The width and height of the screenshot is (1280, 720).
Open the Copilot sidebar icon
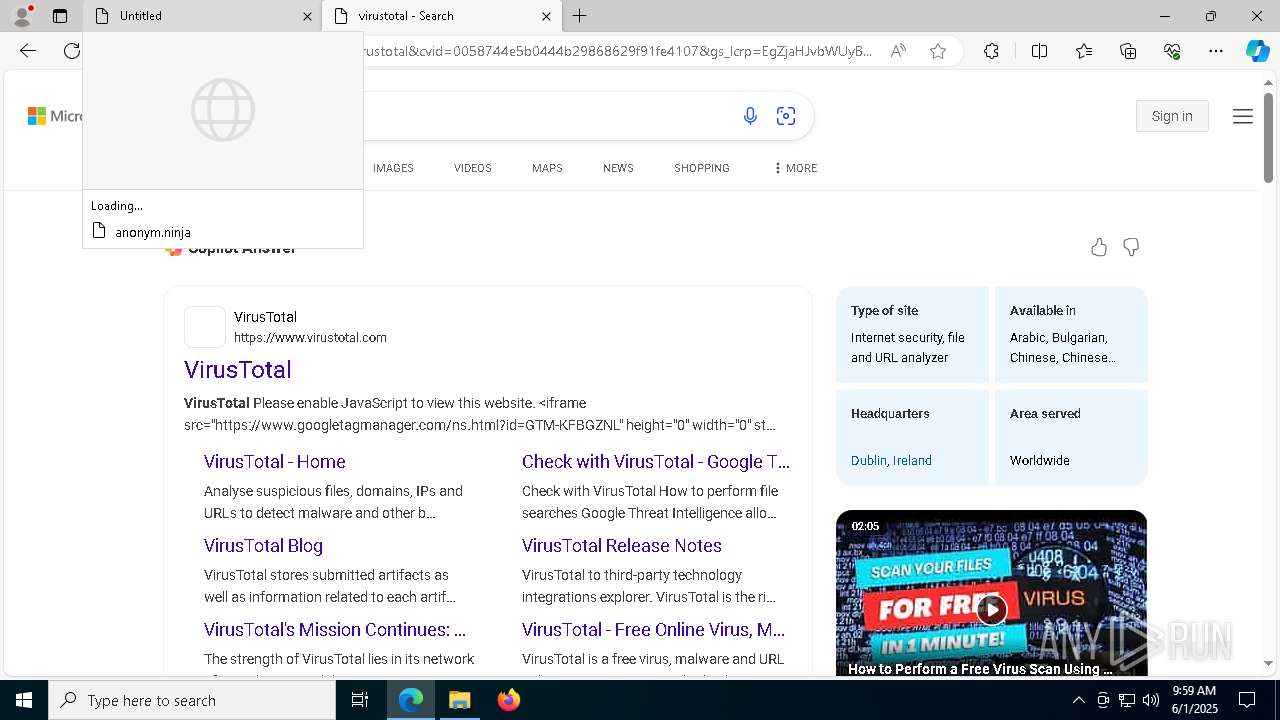tap(1257, 51)
